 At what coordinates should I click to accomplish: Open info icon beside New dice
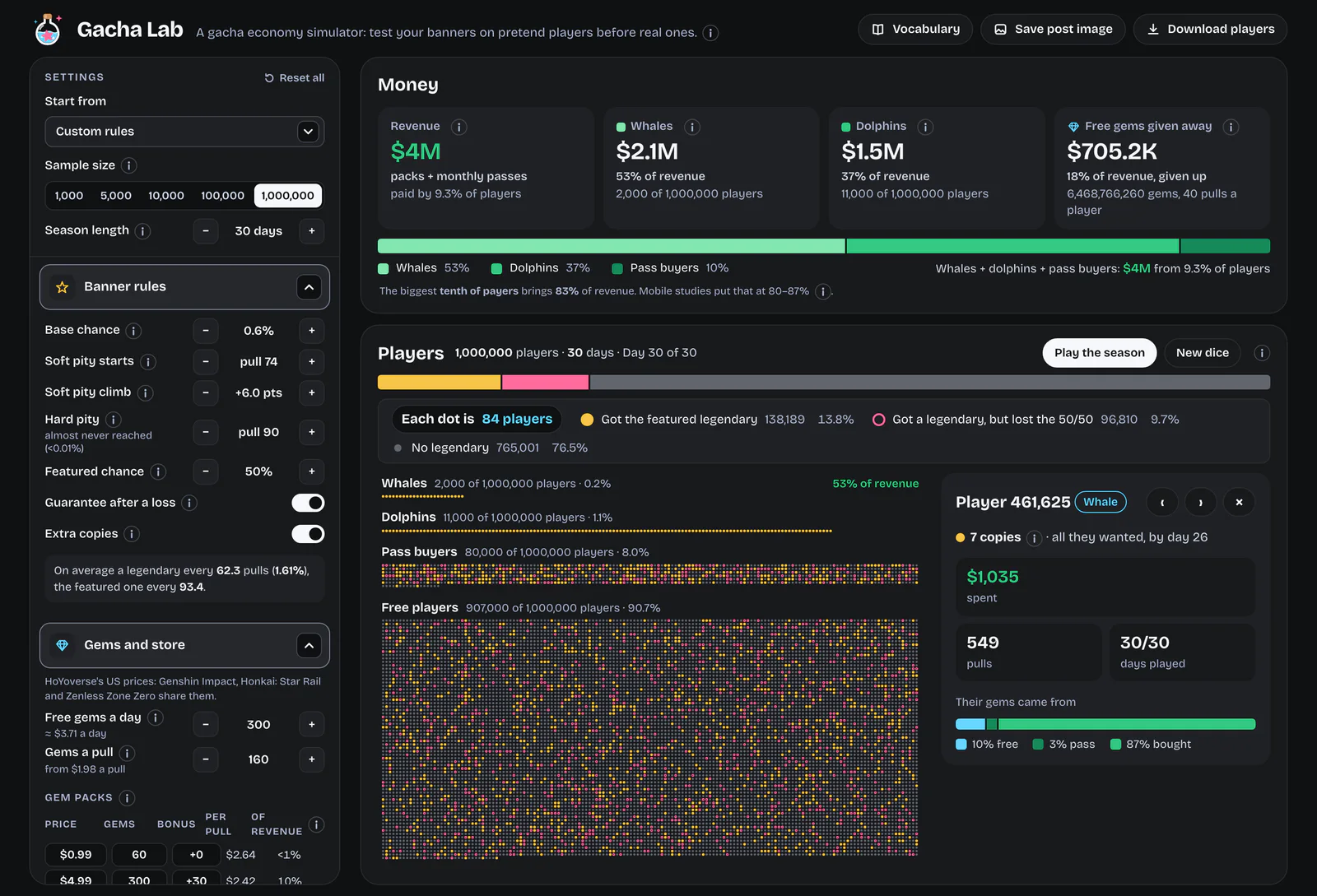(x=1261, y=353)
